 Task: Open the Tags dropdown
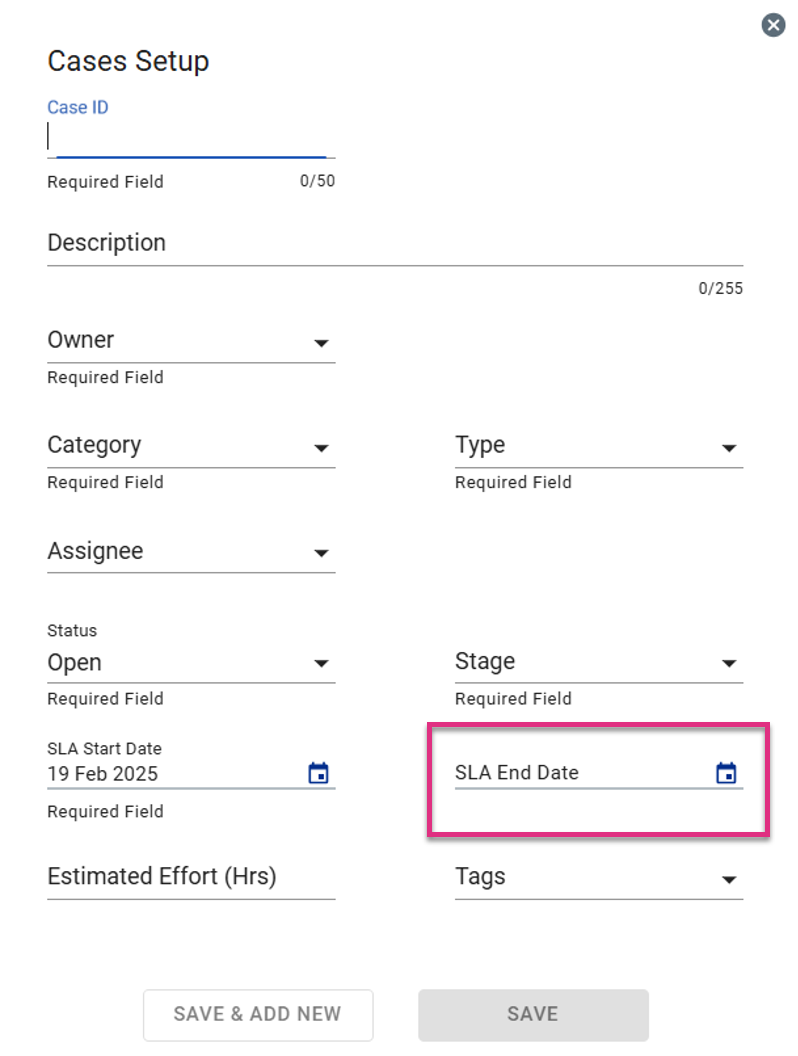599,878
